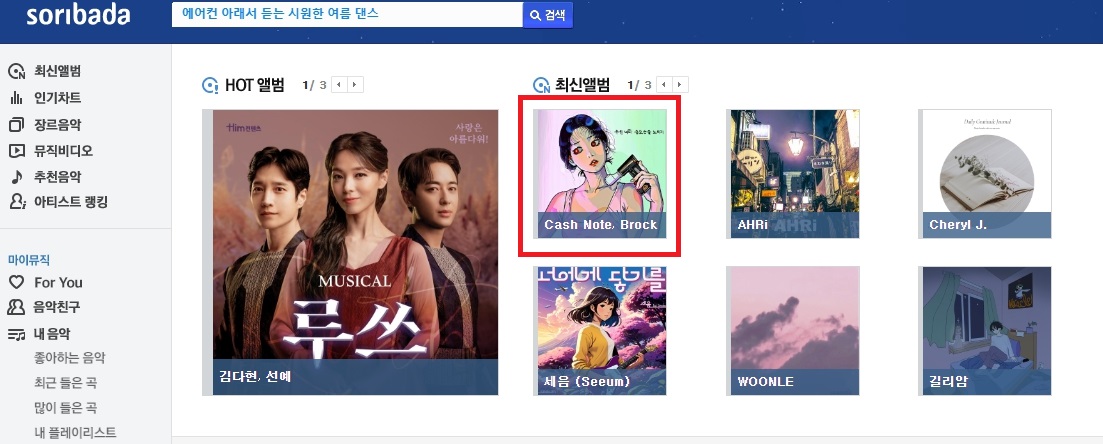This screenshot has width=1103, height=444.
Task: Open 뮤직비디오 play icon in sidebar
Action: [x=16, y=151]
